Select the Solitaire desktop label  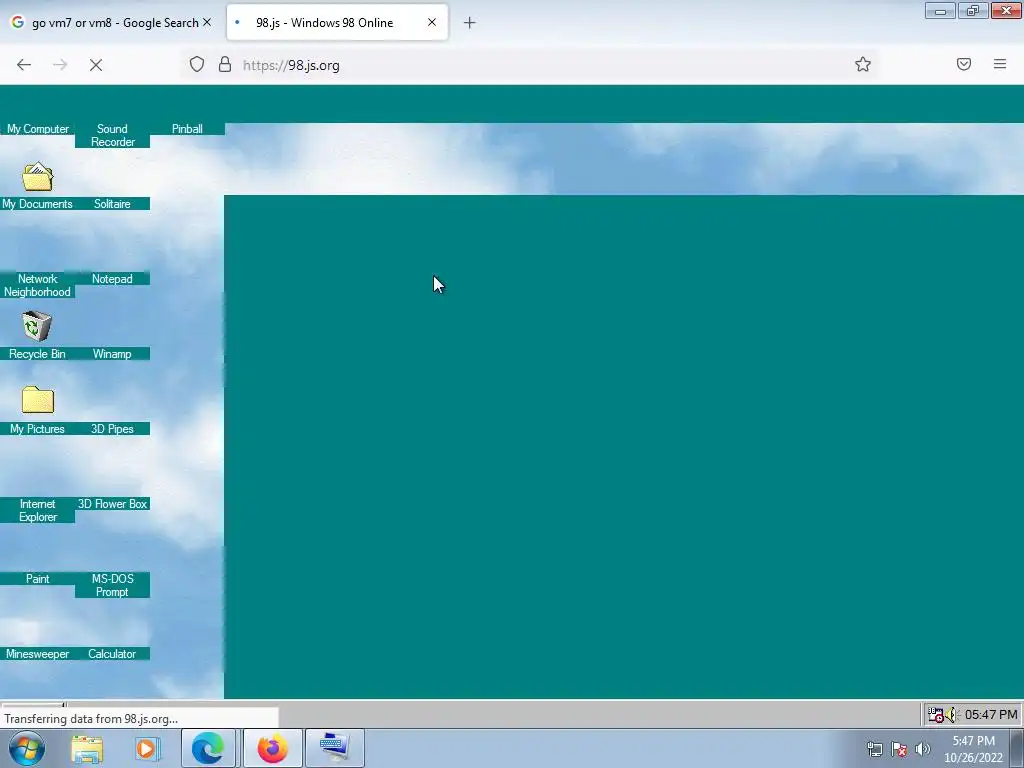pyautogui.click(x=112, y=204)
